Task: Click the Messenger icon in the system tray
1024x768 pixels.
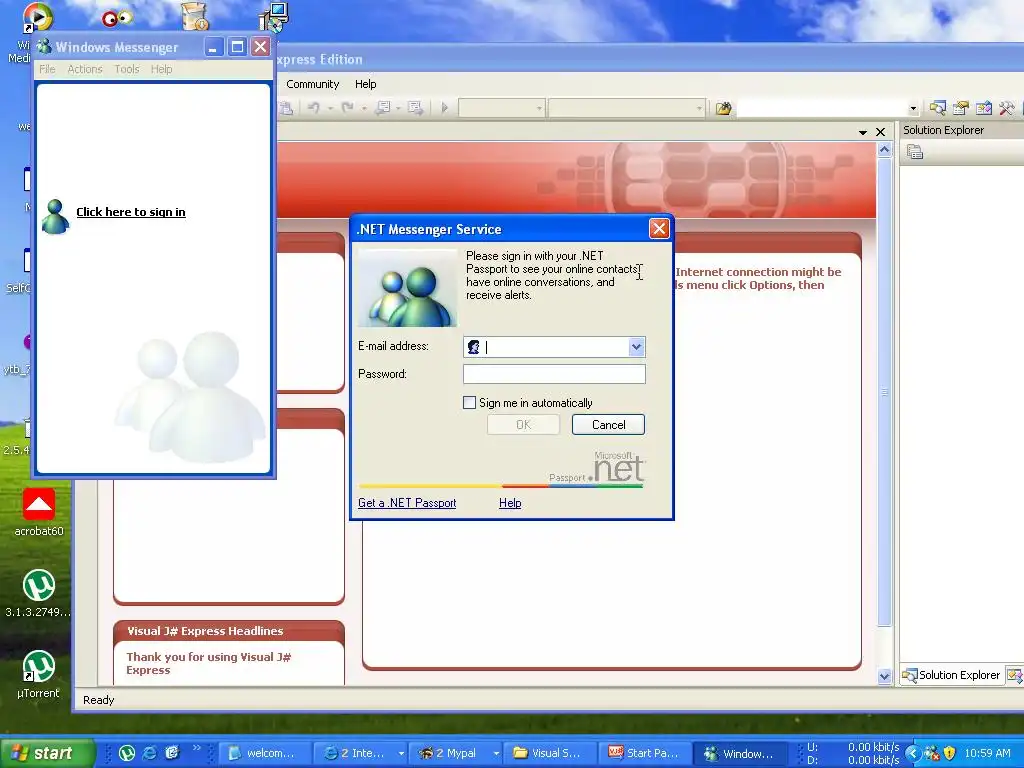Action: [932, 753]
